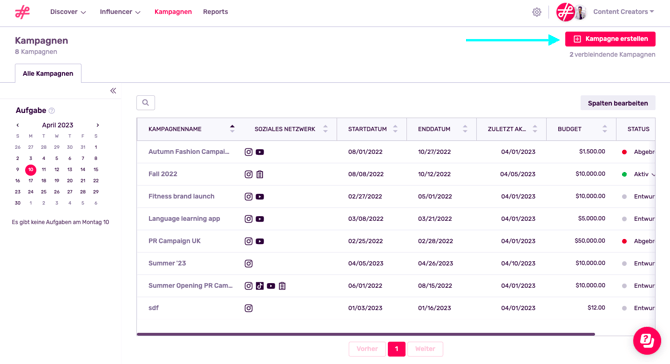
Task: Click YouTube icon in Fitness brand launch row
Action: click(260, 197)
